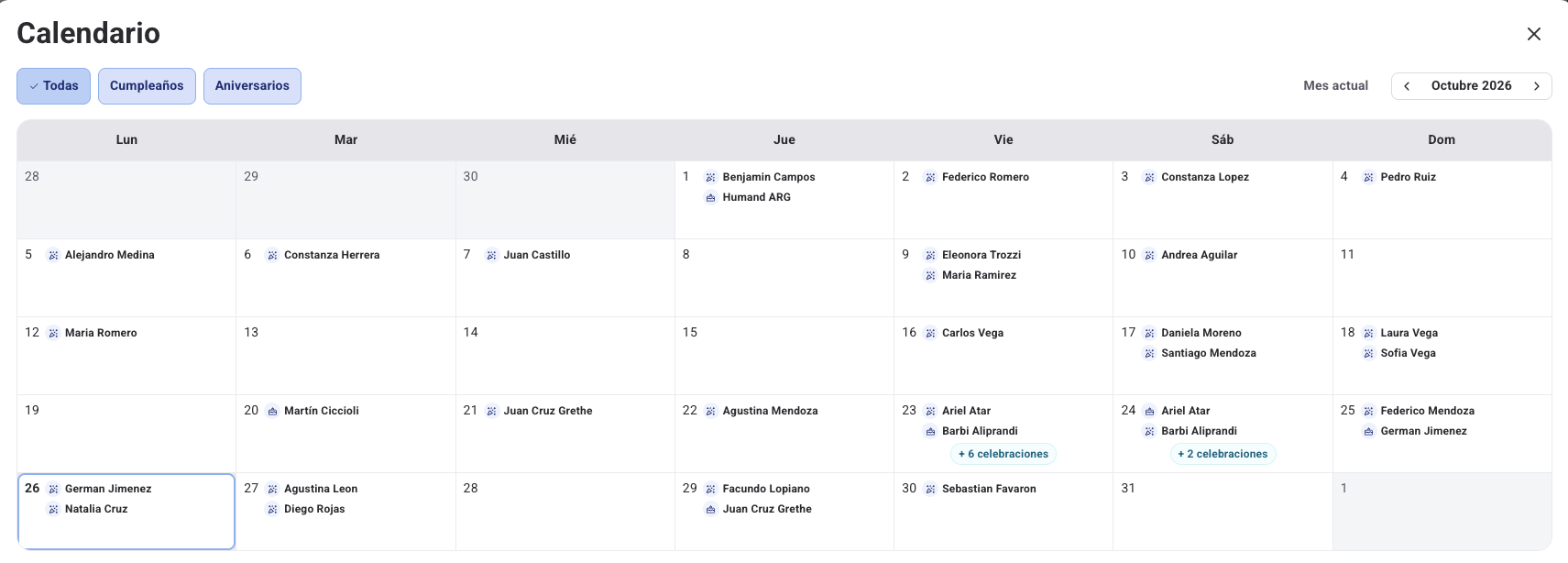Jump to Mes actual
The height and width of the screenshot is (563, 1568).
[x=1335, y=85]
